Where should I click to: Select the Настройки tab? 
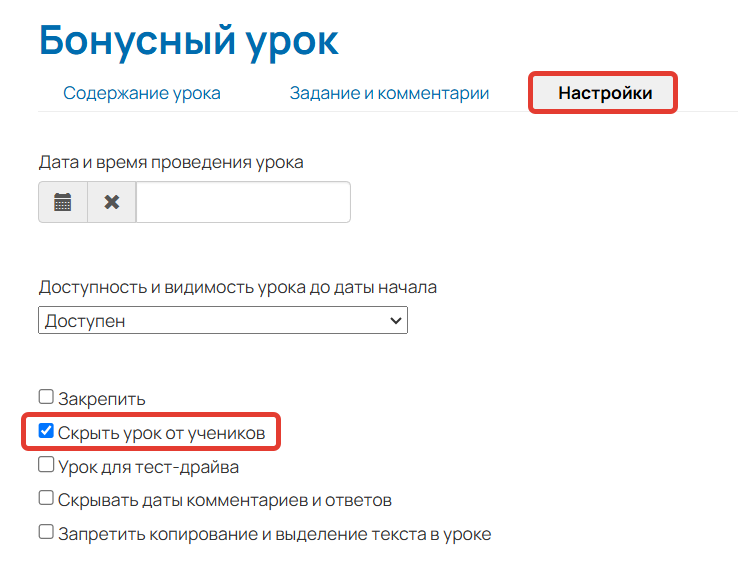coord(605,93)
